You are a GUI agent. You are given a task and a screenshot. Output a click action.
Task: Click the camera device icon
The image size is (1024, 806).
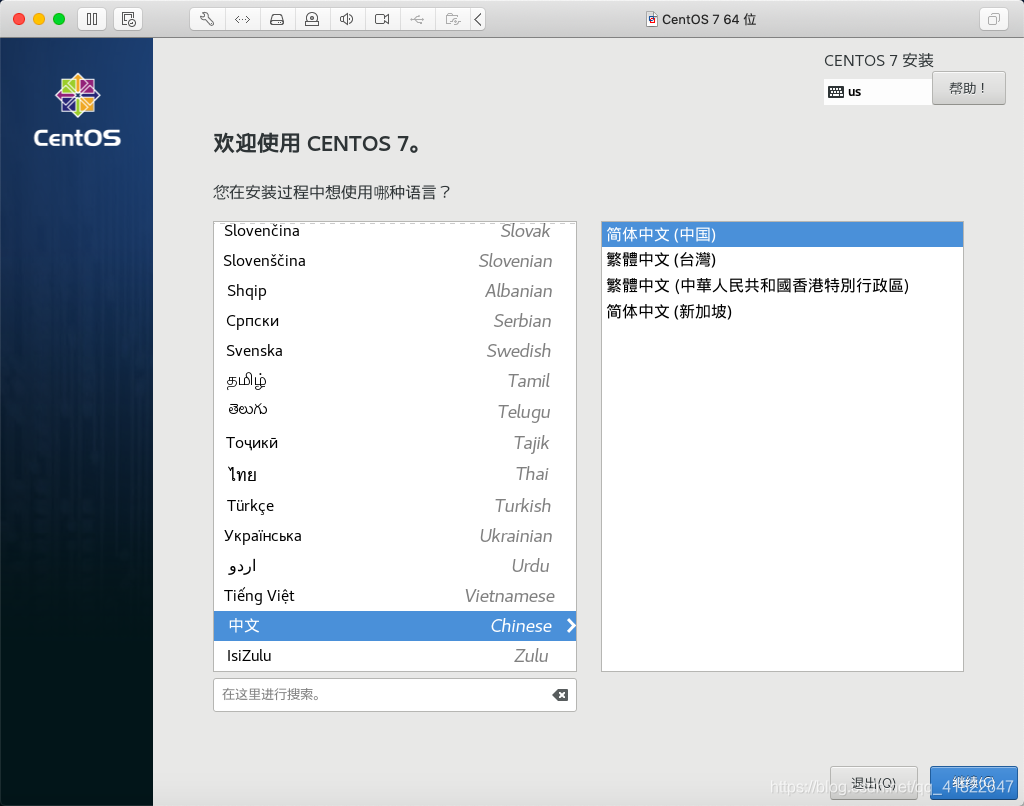382,19
